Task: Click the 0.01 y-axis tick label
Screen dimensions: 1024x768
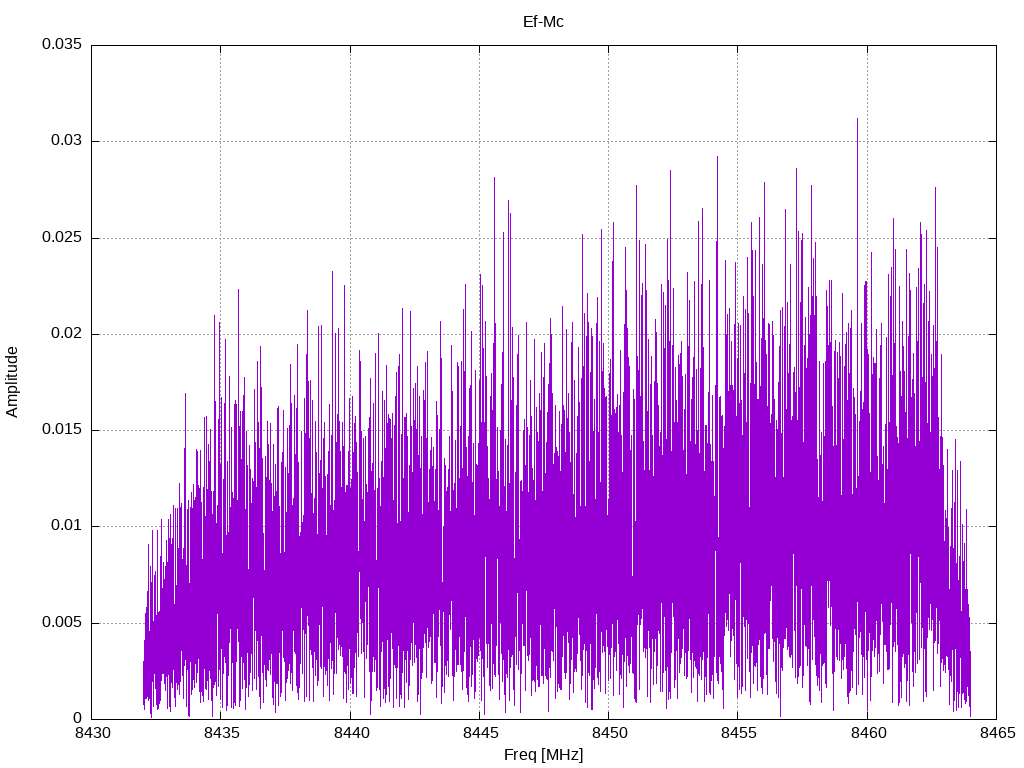Action: click(x=67, y=526)
